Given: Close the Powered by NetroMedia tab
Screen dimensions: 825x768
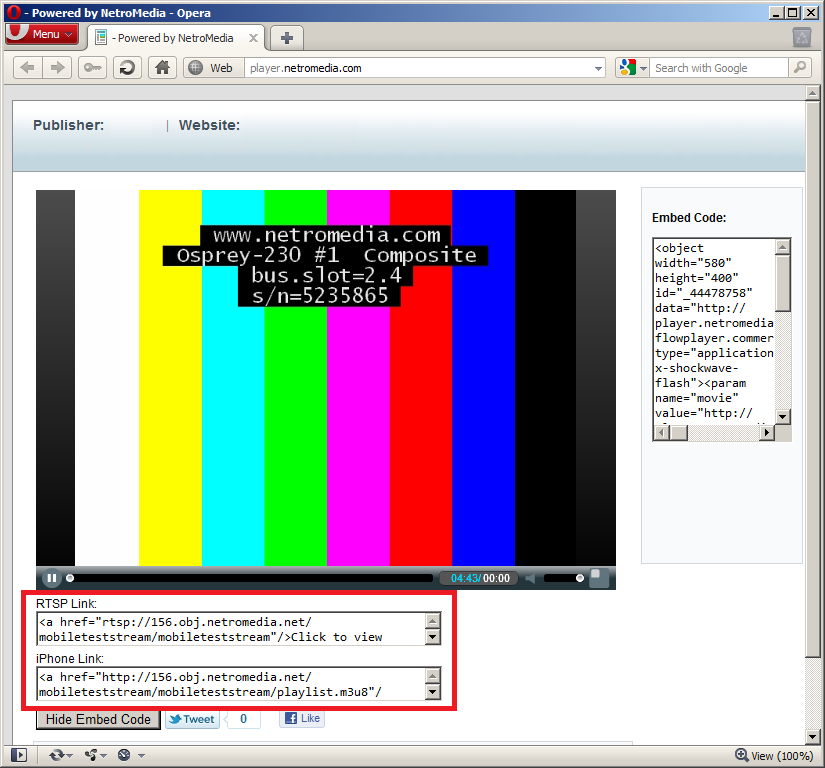Looking at the screenshot, I should (253, 38).
